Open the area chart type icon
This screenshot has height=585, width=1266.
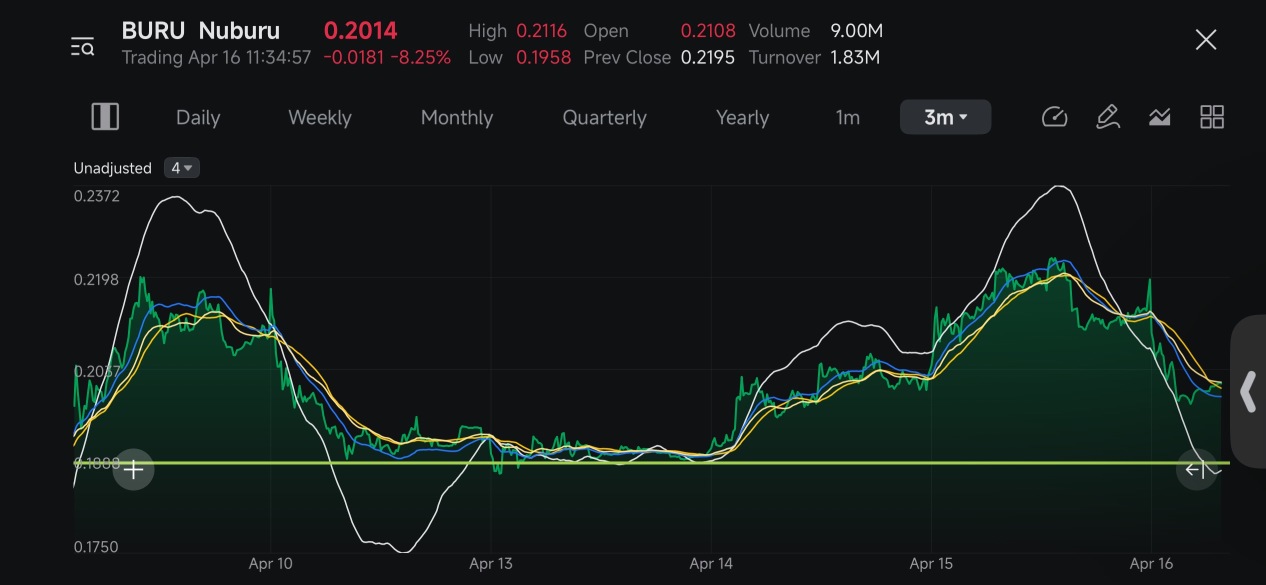(x=1159, y=117)
